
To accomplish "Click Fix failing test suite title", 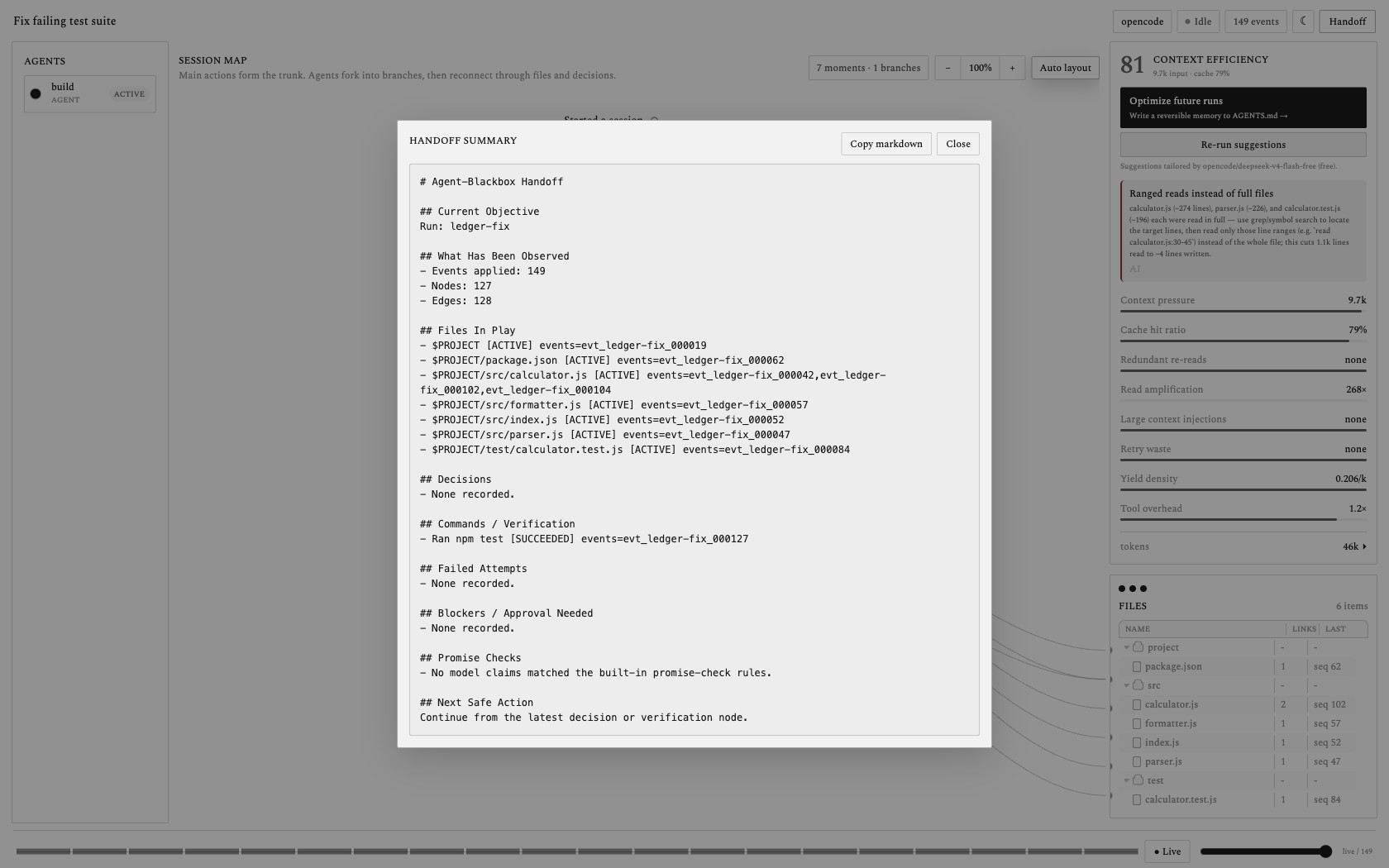I will coord(64,21).
